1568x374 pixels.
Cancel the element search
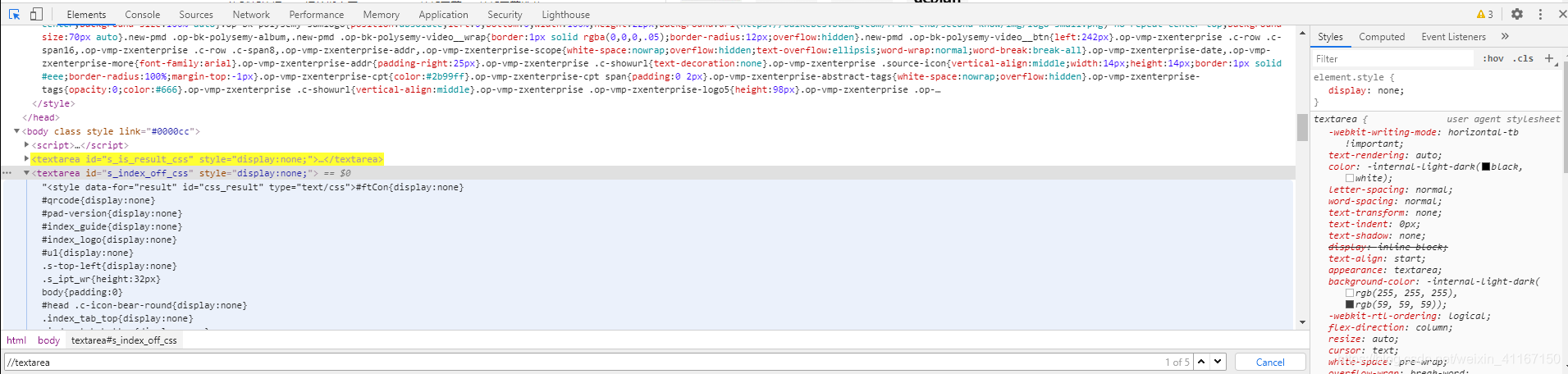(1270, 362)
